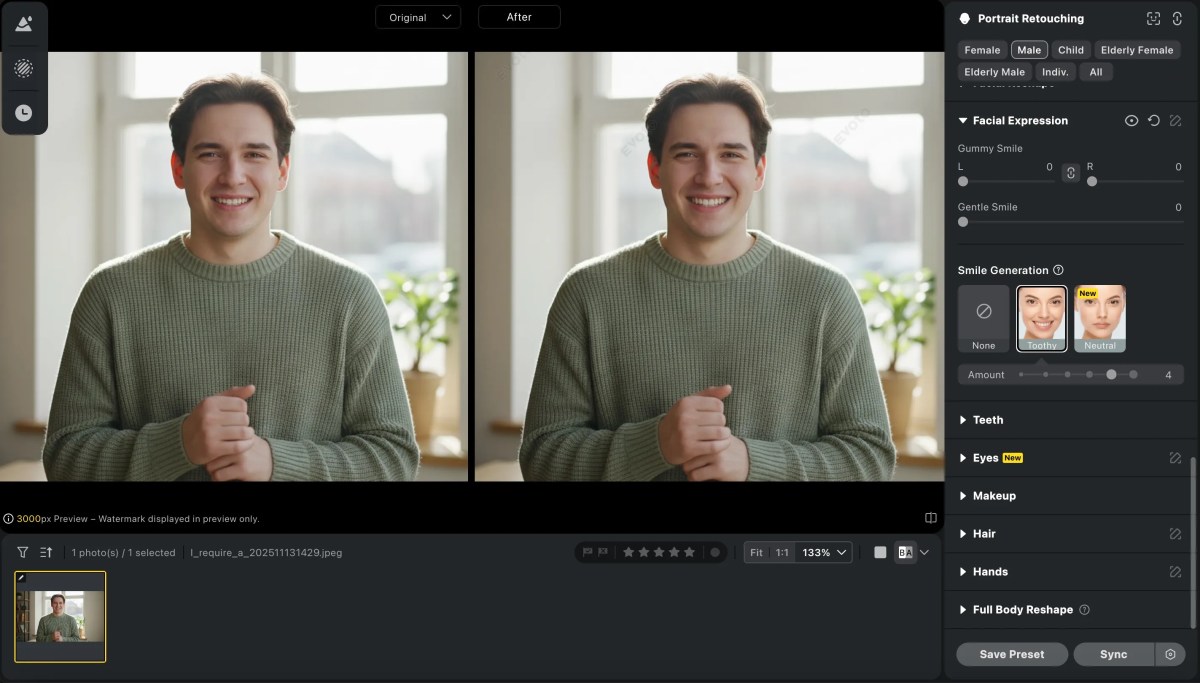Click the second sidebar tool below the portrait icon
Screen dimensions: 1200x683
[x=24, y=67]
